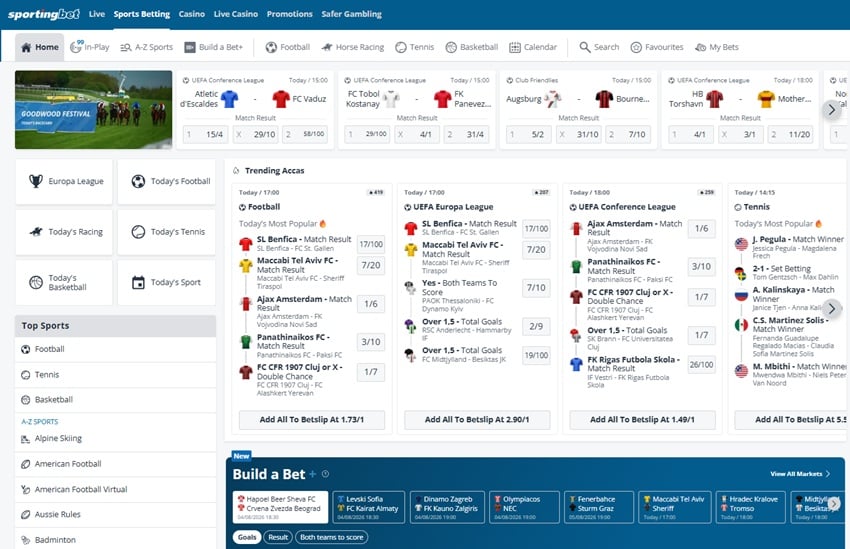The height and width of the screenshot is (549, 850).
Task: Open the Today's Sport tile
Action: coord(166,282)
